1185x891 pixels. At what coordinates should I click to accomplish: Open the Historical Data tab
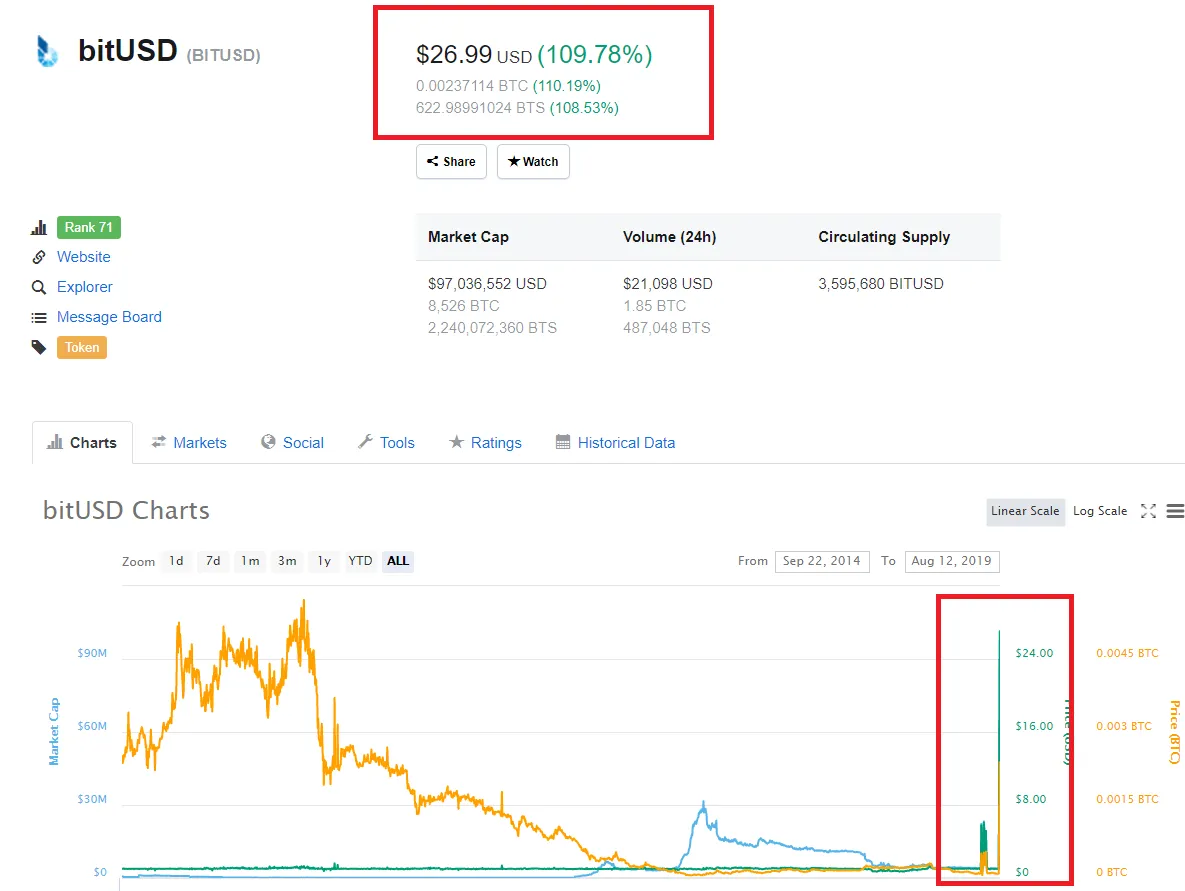[615, 443]
